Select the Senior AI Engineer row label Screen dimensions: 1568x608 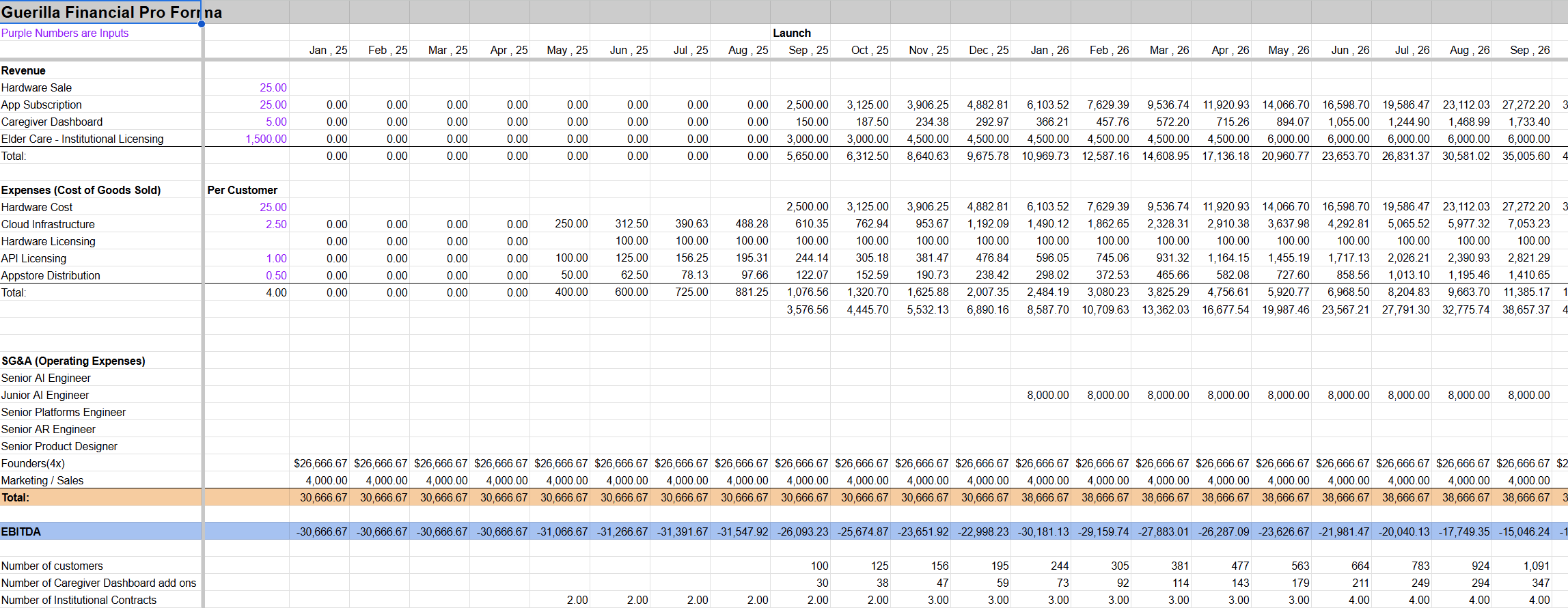[46, 378]
